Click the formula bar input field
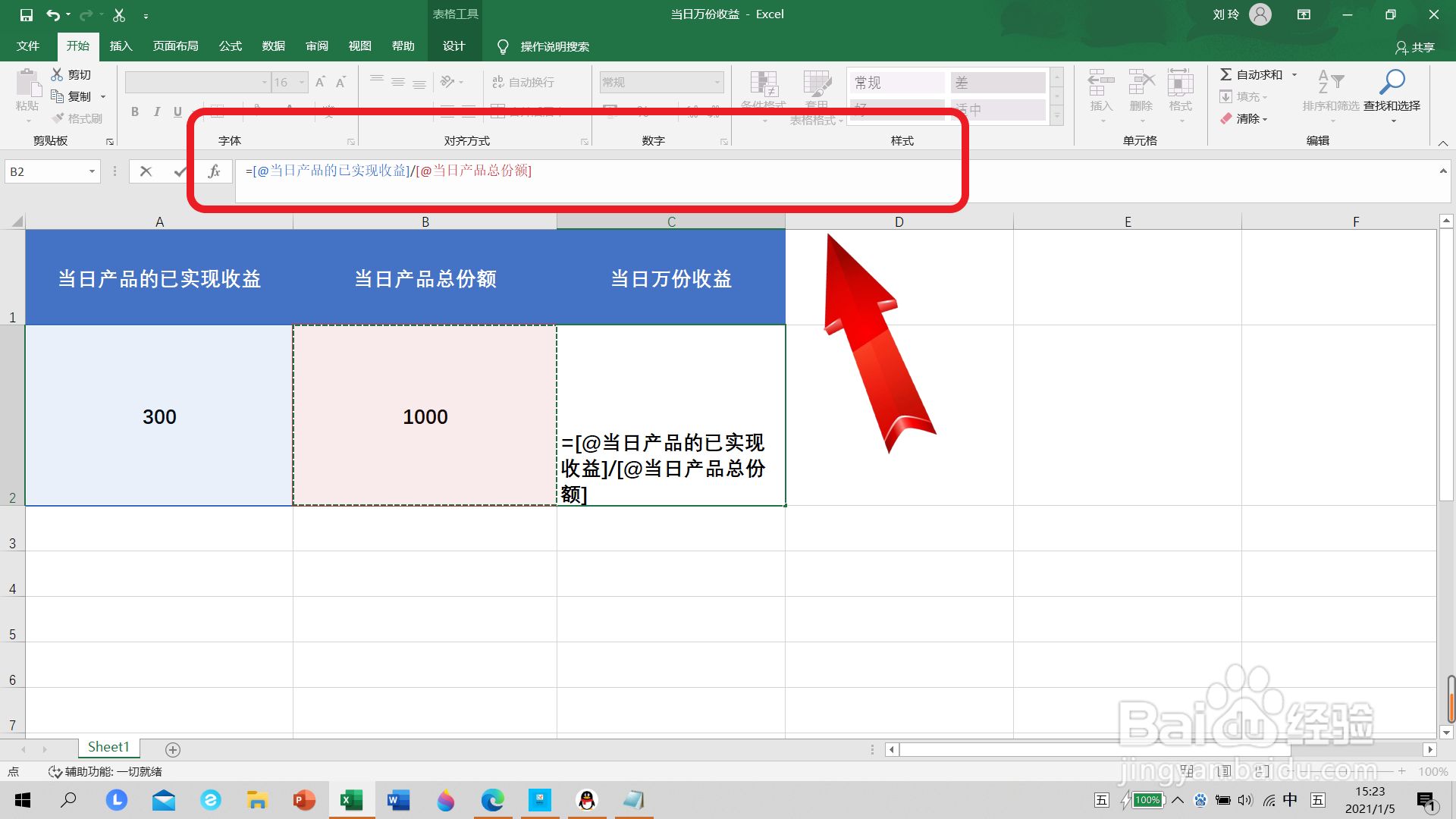The image size is (1456, 819). tap(834, 180)
